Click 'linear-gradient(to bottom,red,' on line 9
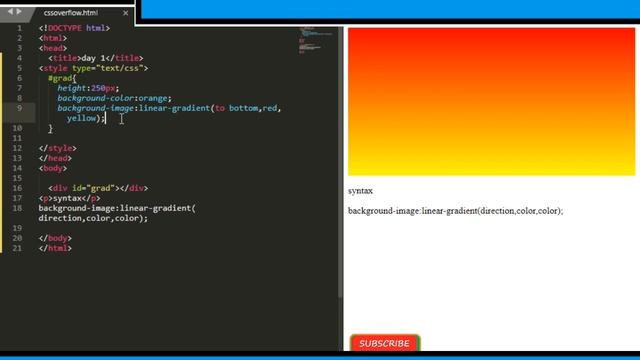640x360 pixels. 210,108
